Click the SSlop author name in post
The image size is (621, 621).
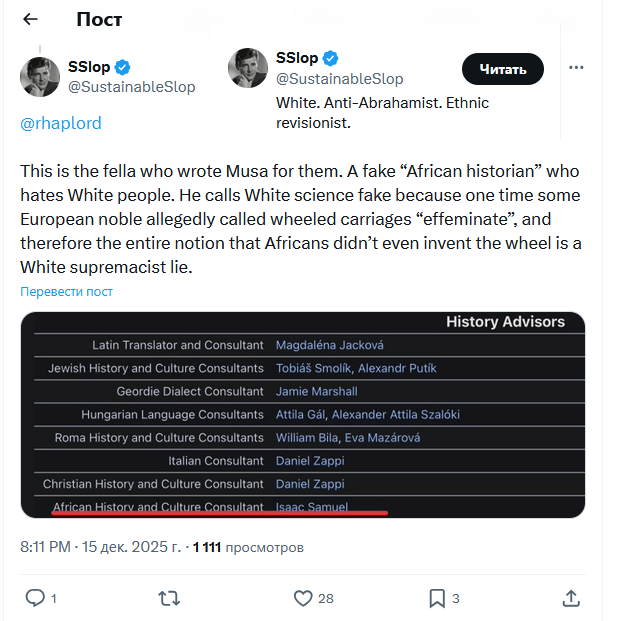point(89,67)
